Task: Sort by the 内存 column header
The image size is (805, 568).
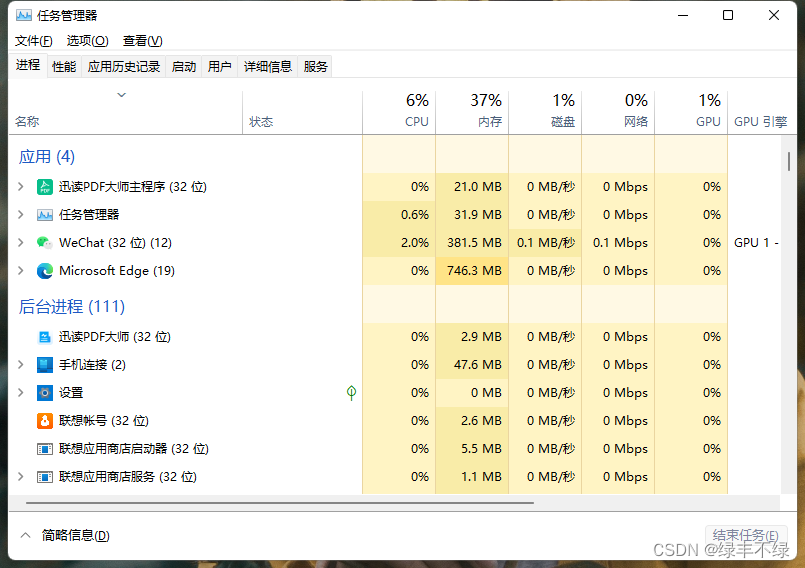Action: click(x=472, y=113)
